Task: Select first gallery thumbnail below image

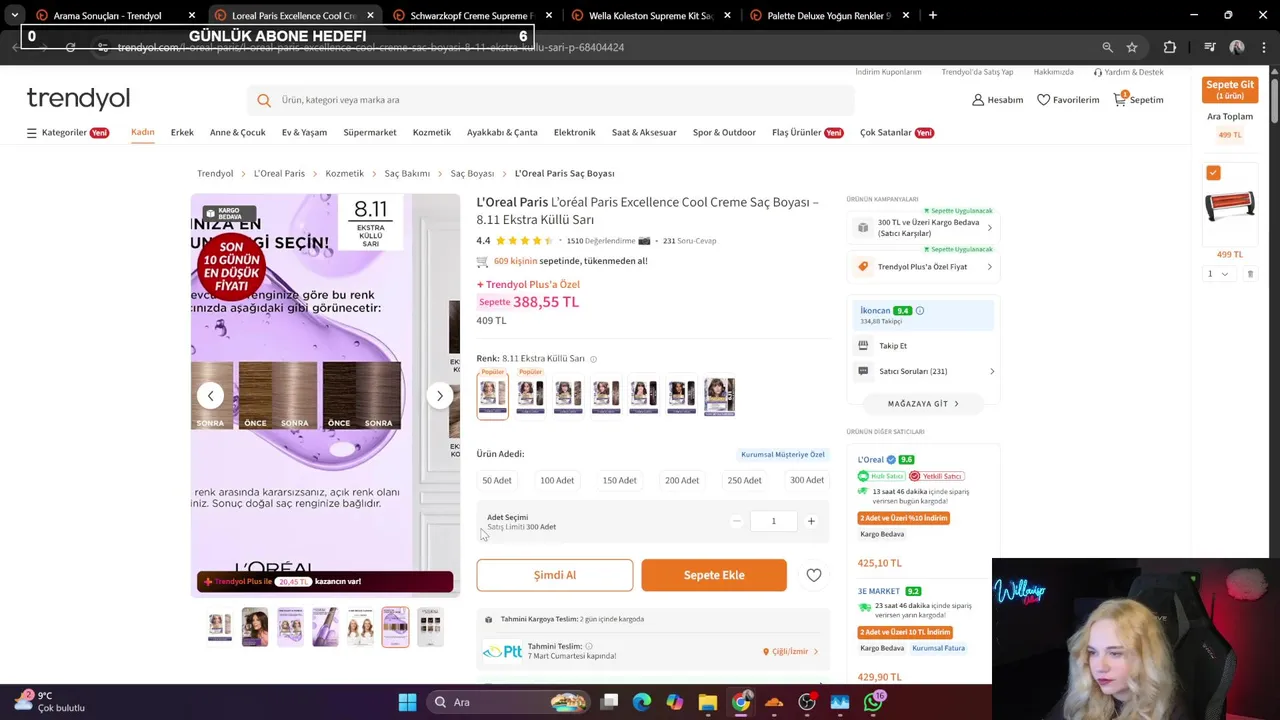Action: coord(220,627)
